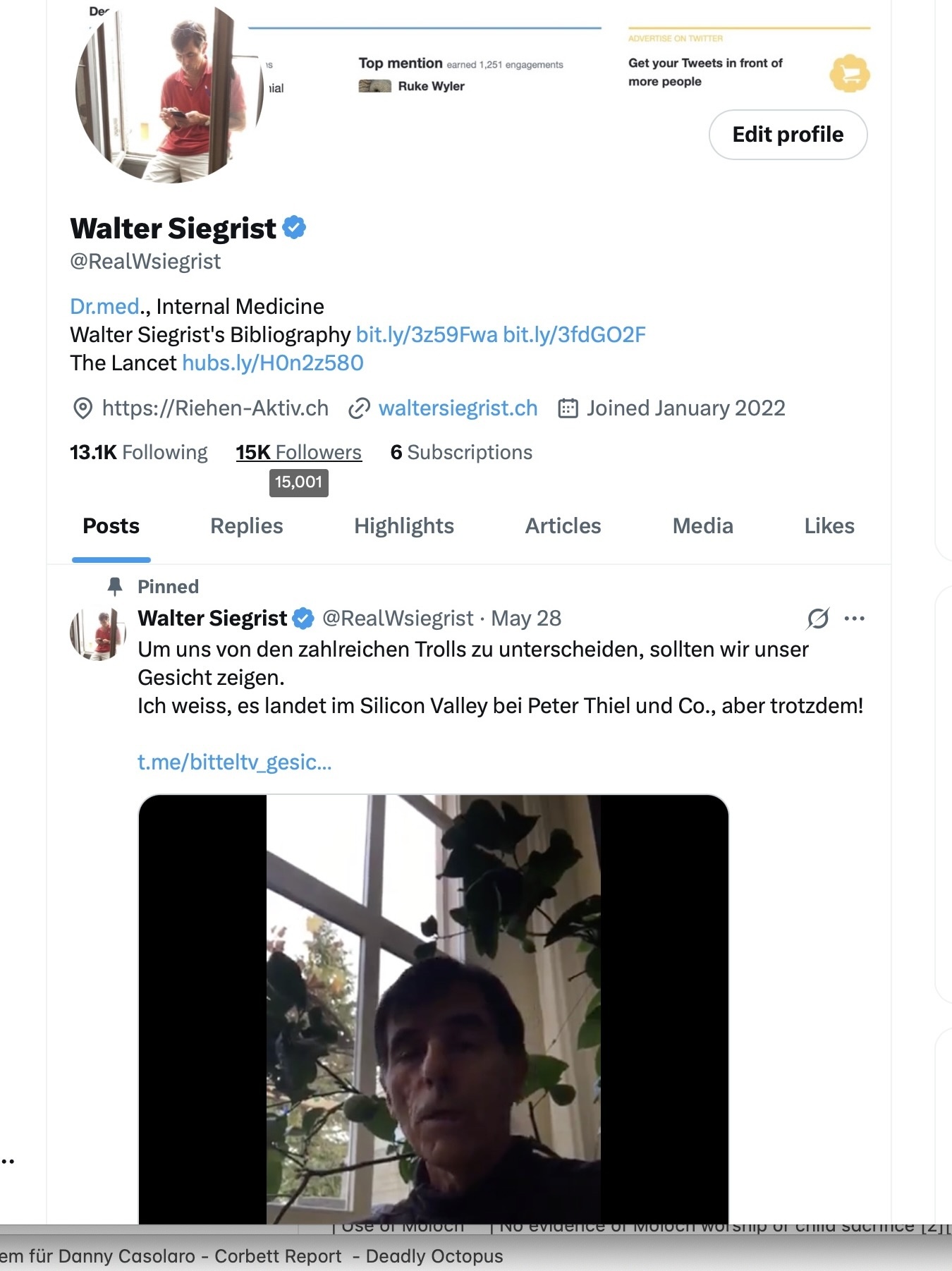Open the t.me/bitteltv link in pinned post
Screen dimensions: 952x1271
point(234,762)
